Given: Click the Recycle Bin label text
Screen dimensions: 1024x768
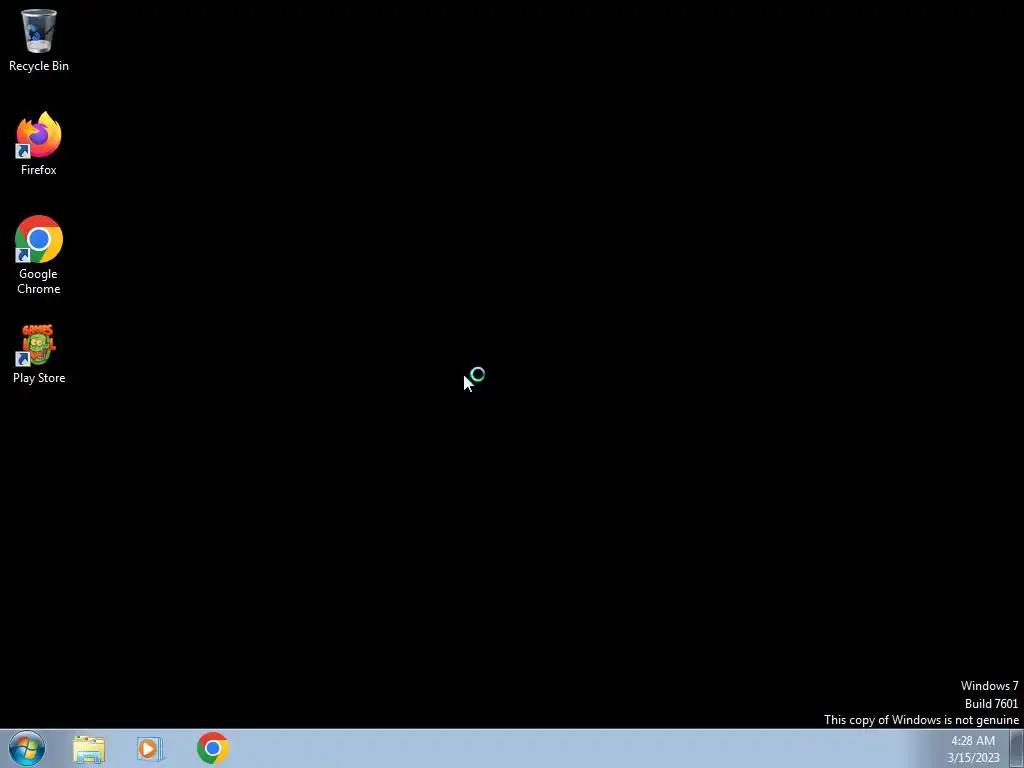Looking at the screenshot, I should [39, 66].
